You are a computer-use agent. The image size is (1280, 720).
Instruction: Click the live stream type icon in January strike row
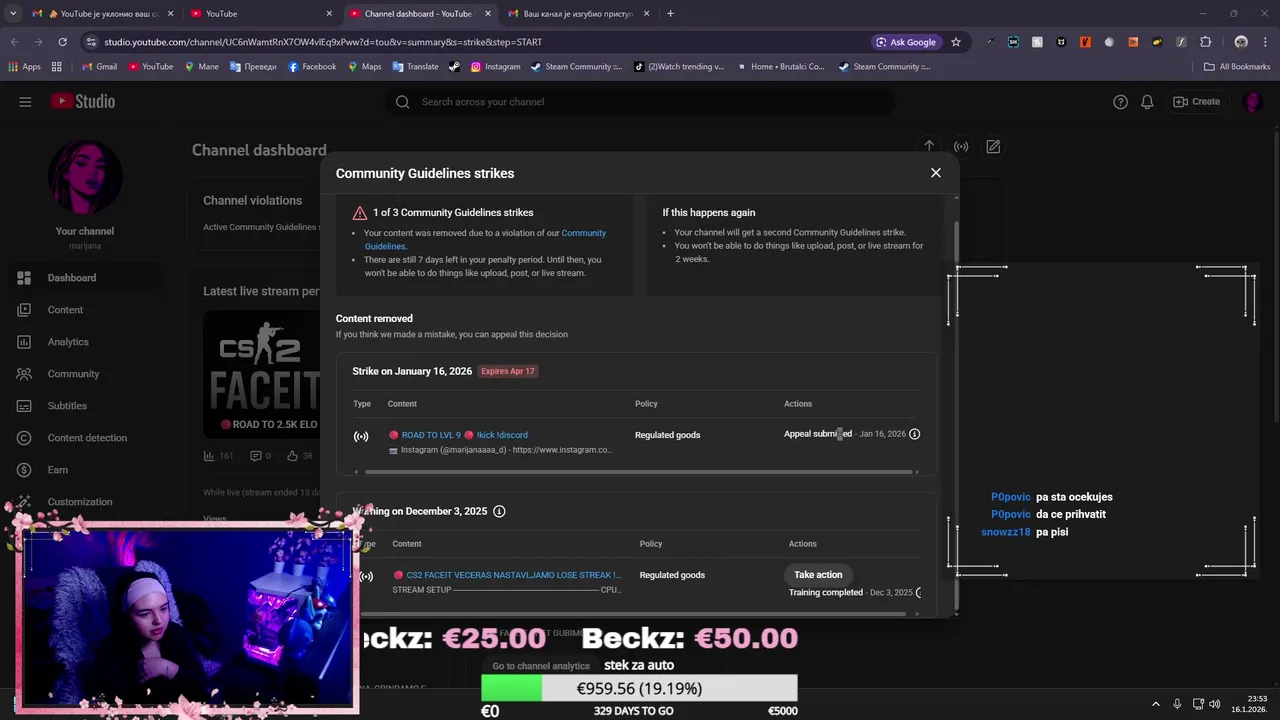[361, 436]
